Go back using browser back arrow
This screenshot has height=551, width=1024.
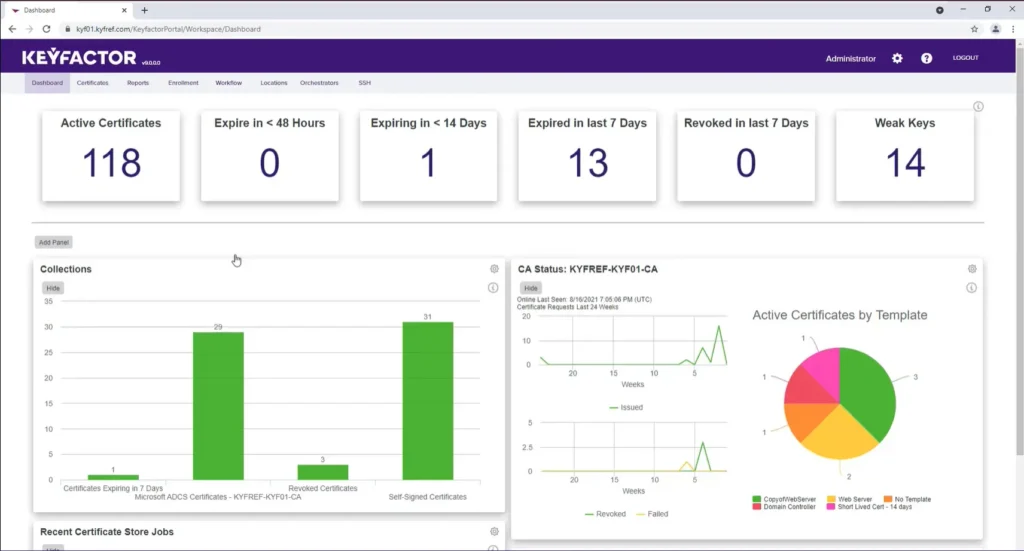pos(12,29)
